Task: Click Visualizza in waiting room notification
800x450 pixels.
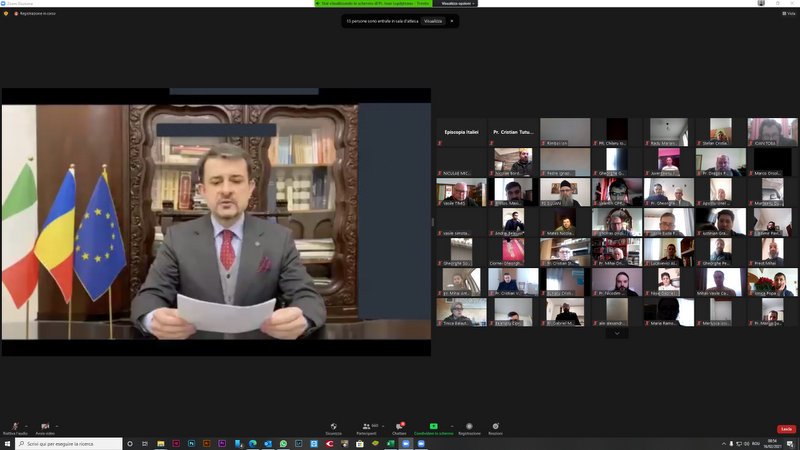Action: click(x=432, y=20)
